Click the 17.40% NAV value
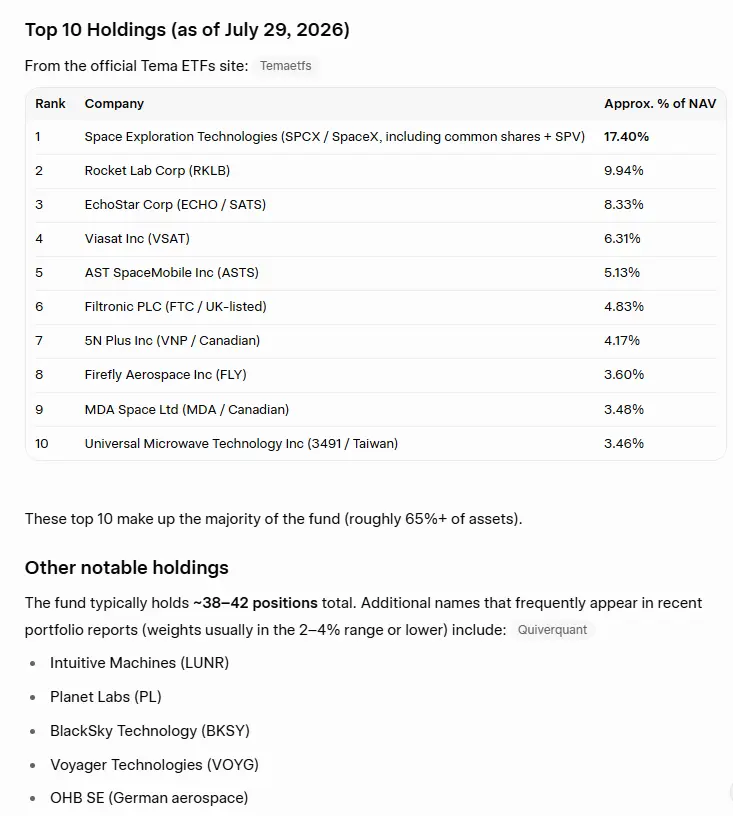 pyautogui.click(x=626, y=137)
